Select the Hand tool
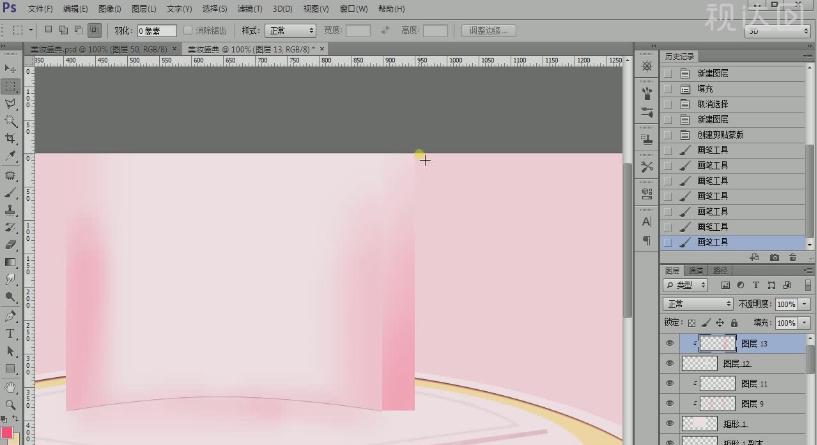Screen dimensions: 817x445 11,386
